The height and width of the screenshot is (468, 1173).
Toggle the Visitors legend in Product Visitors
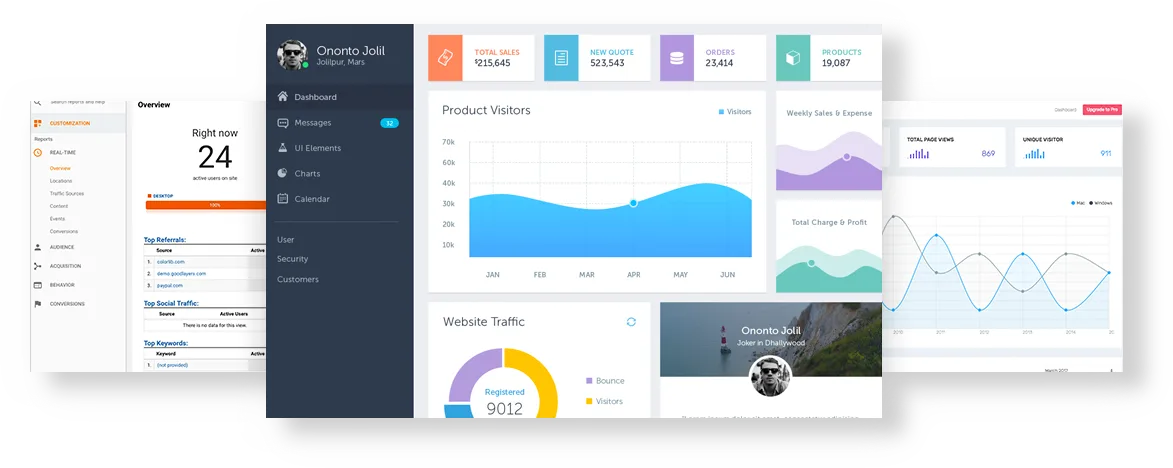tap(735, 111)
